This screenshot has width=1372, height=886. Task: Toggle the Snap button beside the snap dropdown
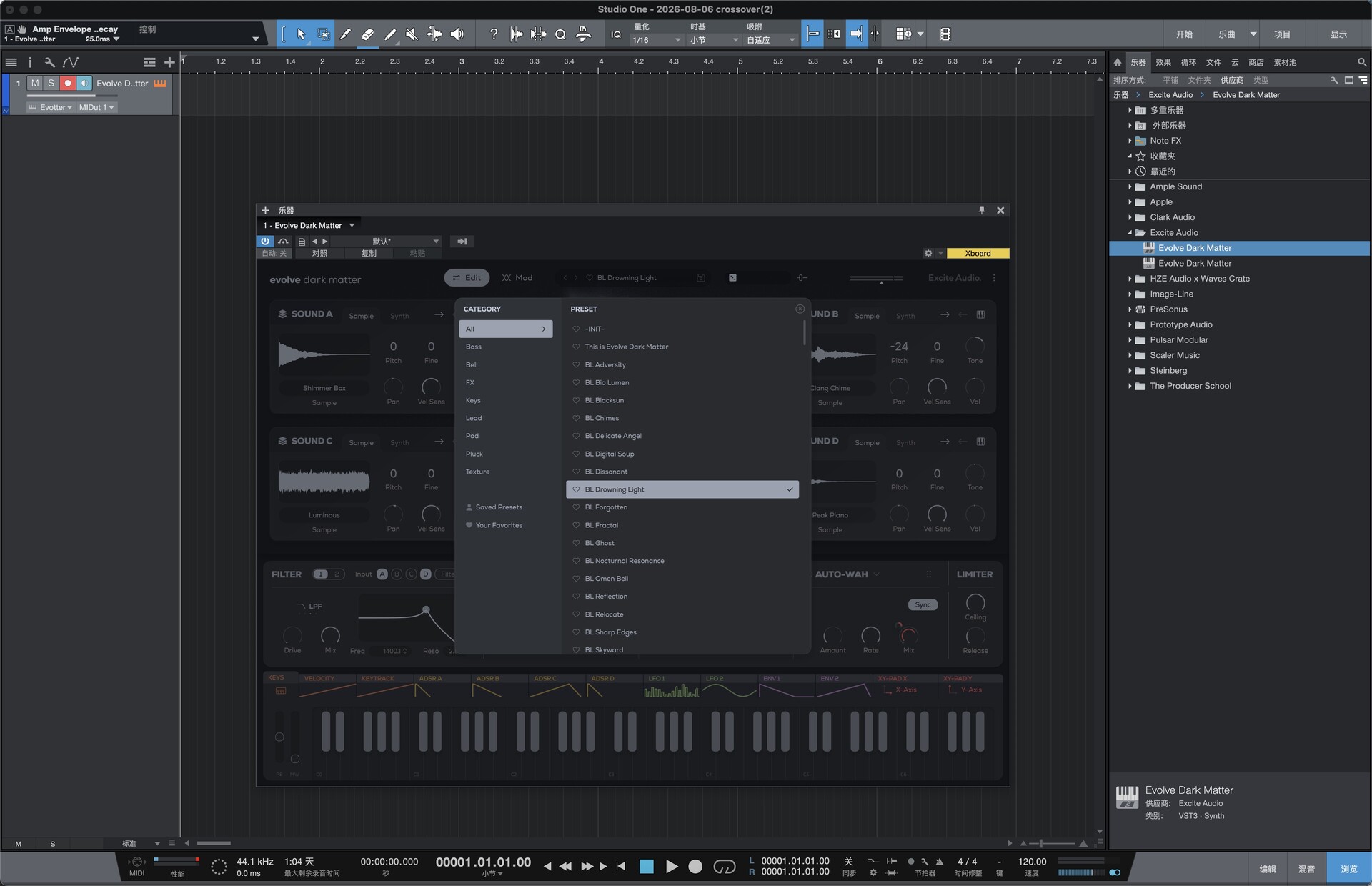click(812, 34)
